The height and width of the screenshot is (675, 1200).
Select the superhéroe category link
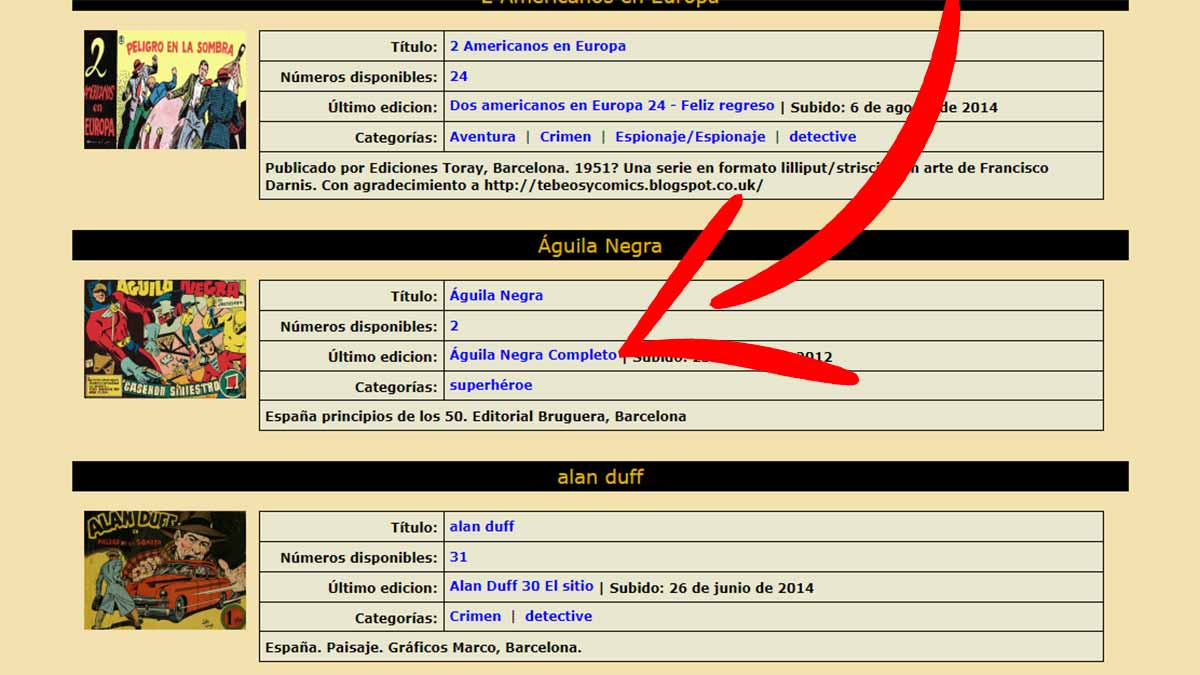tap(490, 386)
